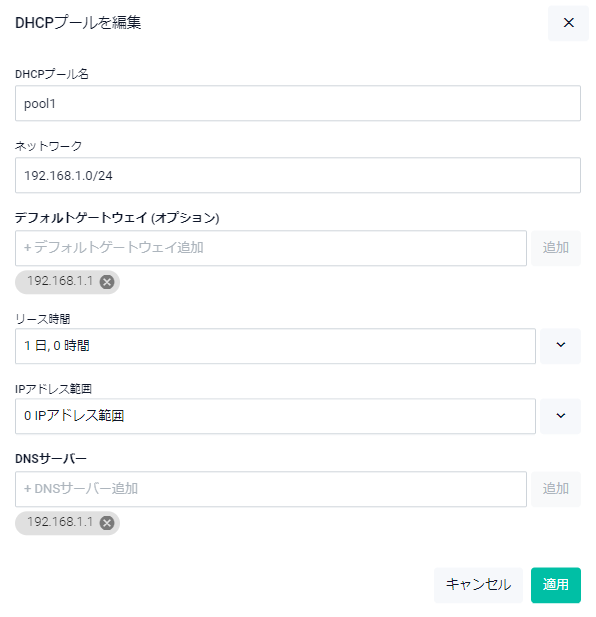Click 追加 button next to default gateway field
The height and width of the screenshot is (617, 596).
point(555,248)
